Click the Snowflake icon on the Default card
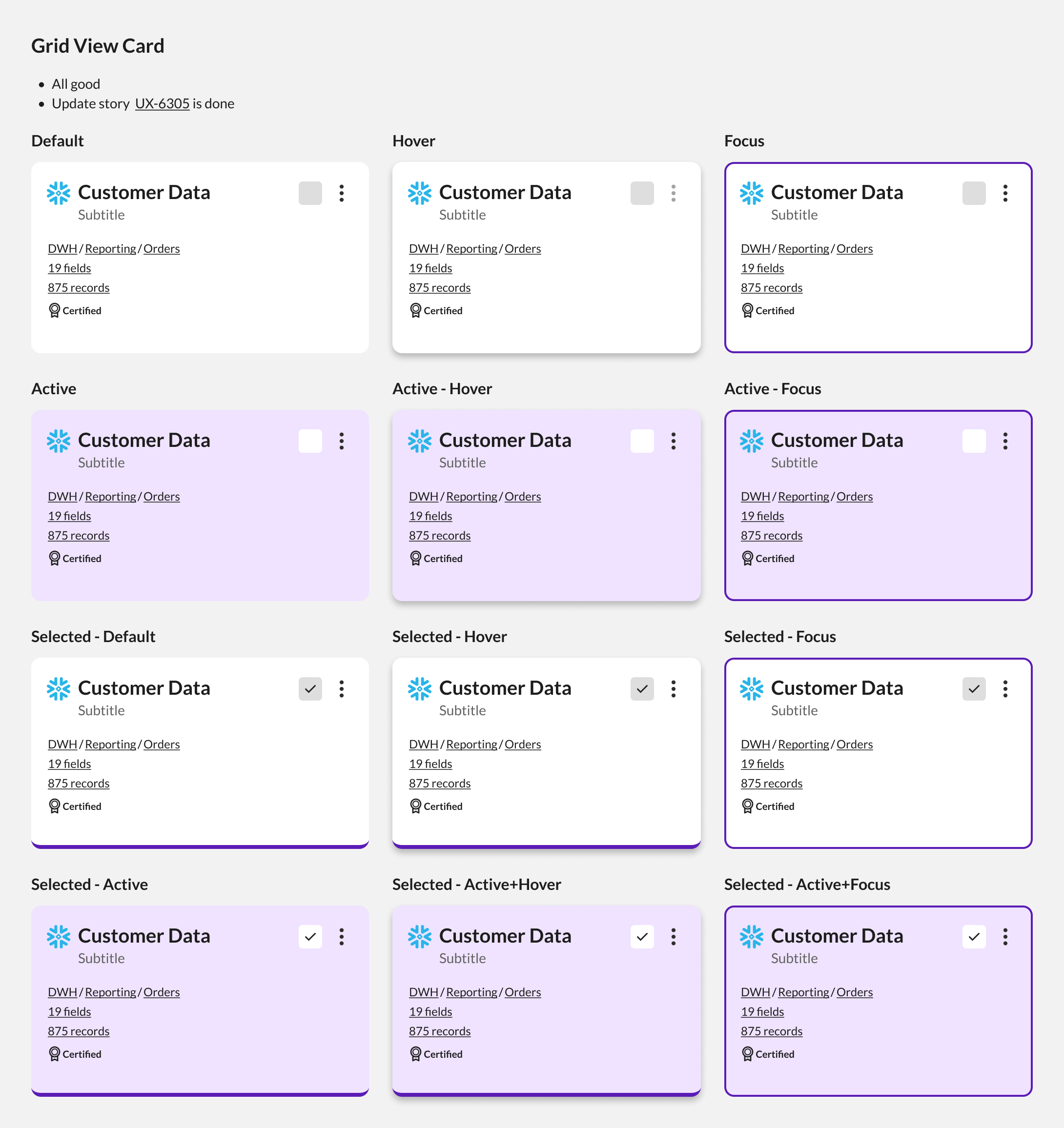1064x1128 pixels. tap(59, 194)
